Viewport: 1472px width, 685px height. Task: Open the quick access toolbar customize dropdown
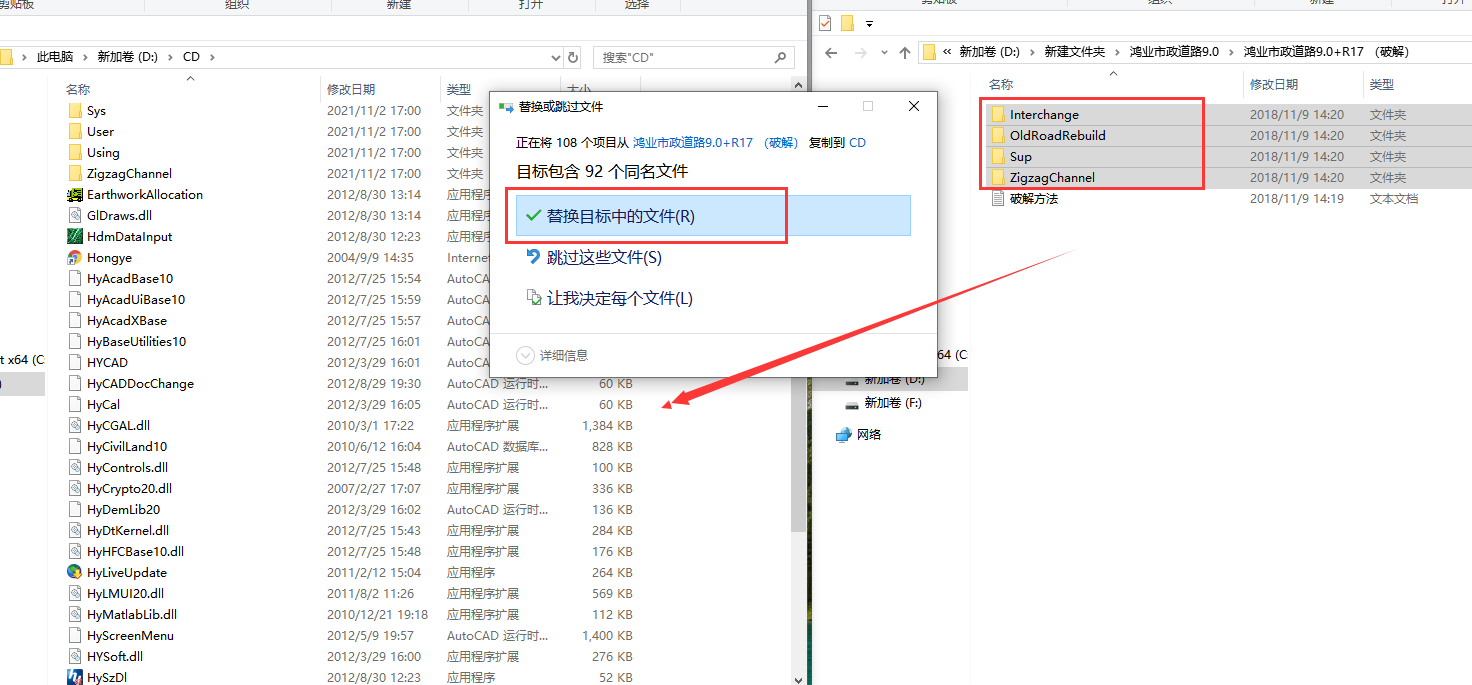point(869,23)
